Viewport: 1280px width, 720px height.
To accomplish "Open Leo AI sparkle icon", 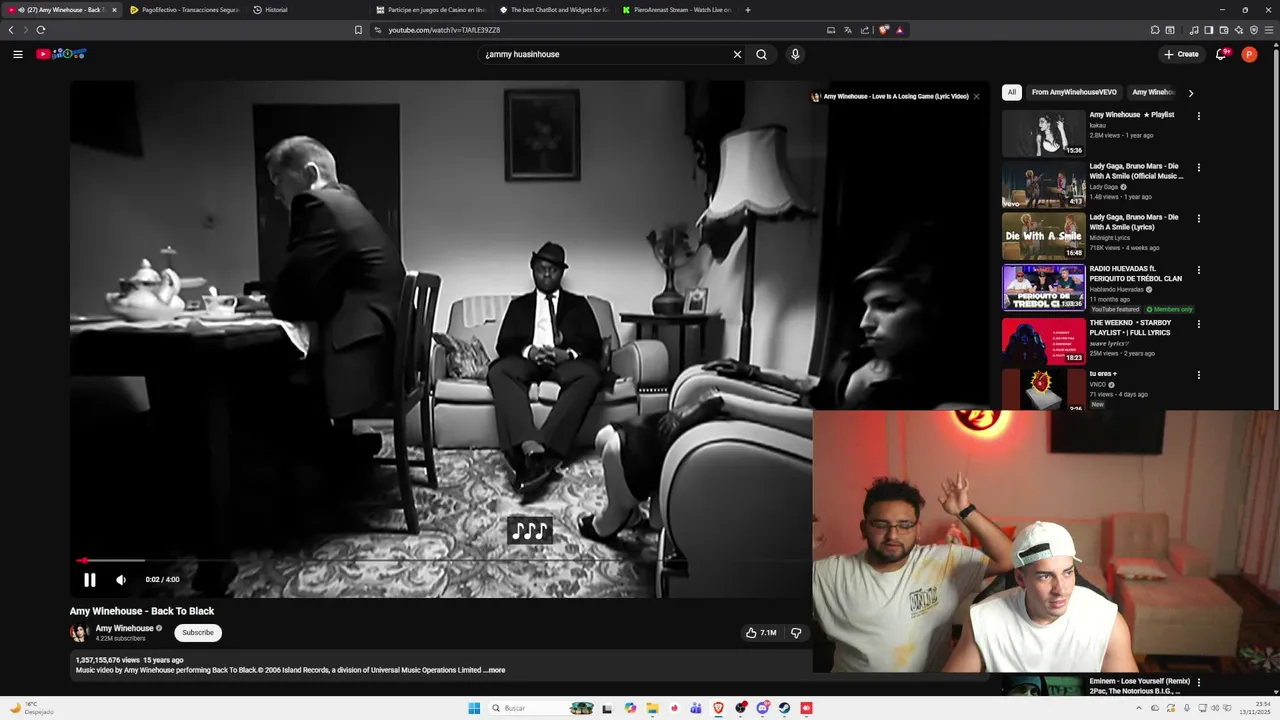I will click(1239, 30).
